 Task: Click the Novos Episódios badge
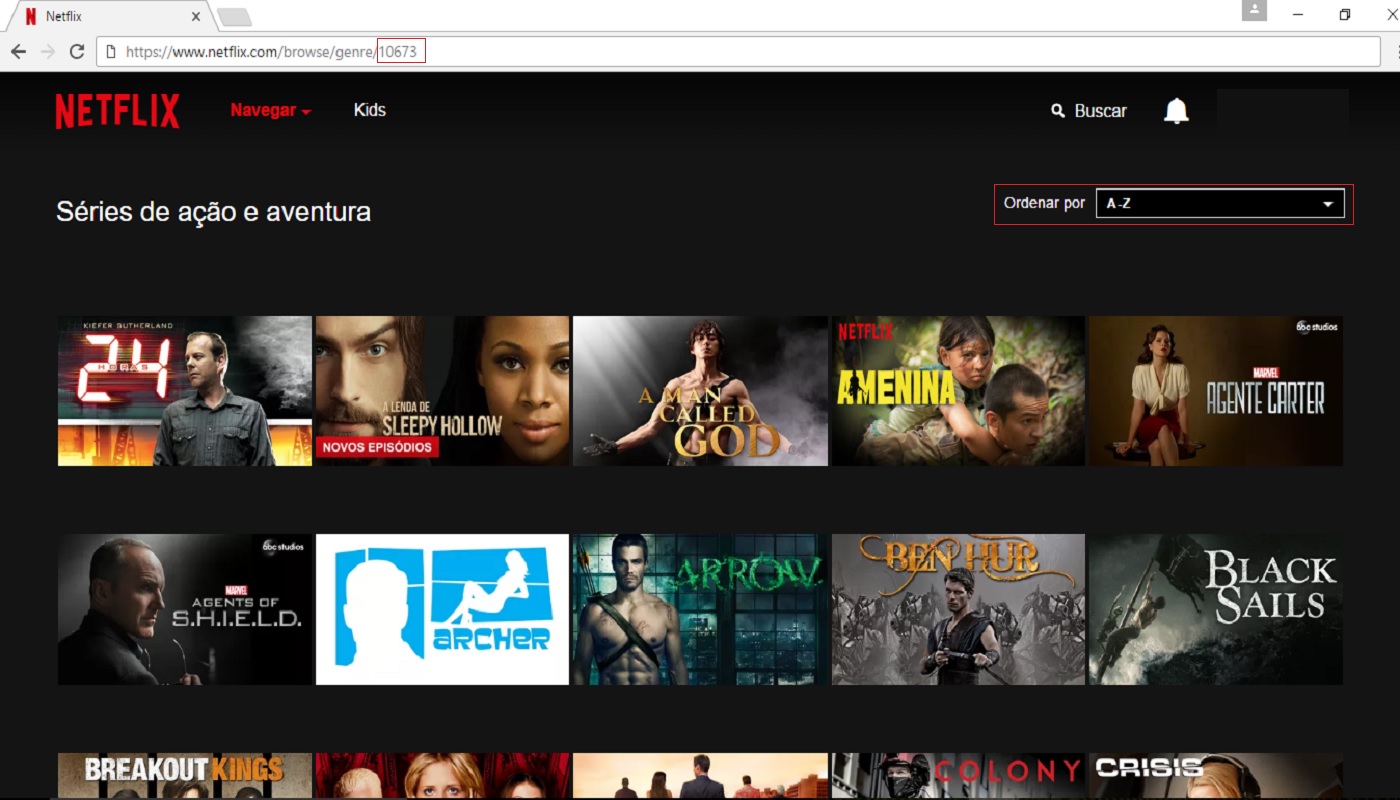pos(378,447)
